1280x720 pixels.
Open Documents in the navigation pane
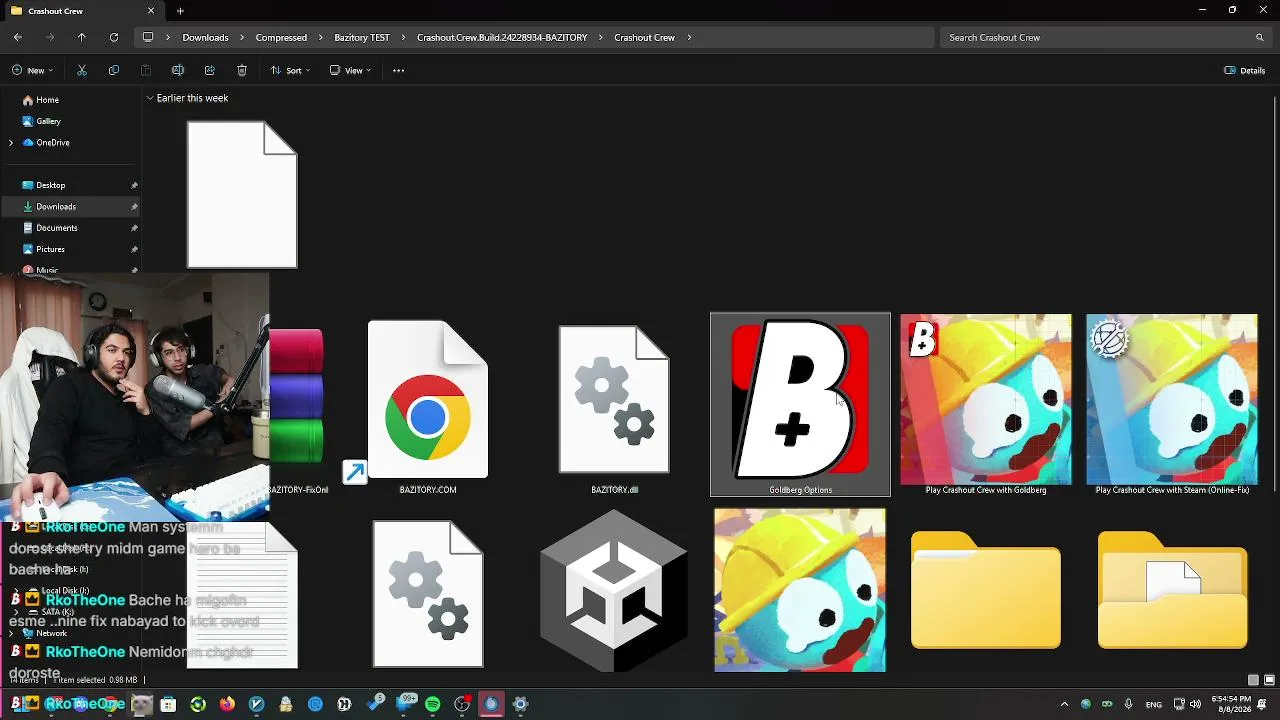pyautogui.click(x=56, y=228)
